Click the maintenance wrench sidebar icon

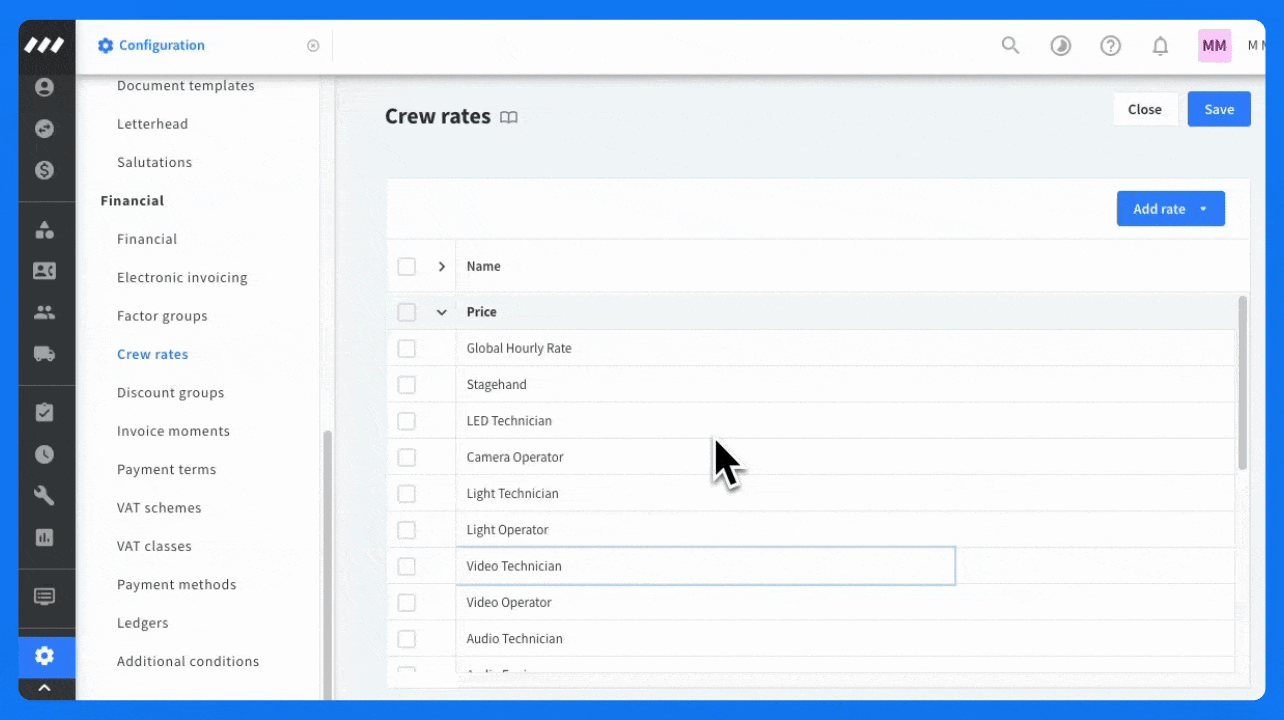coord(44,495)
